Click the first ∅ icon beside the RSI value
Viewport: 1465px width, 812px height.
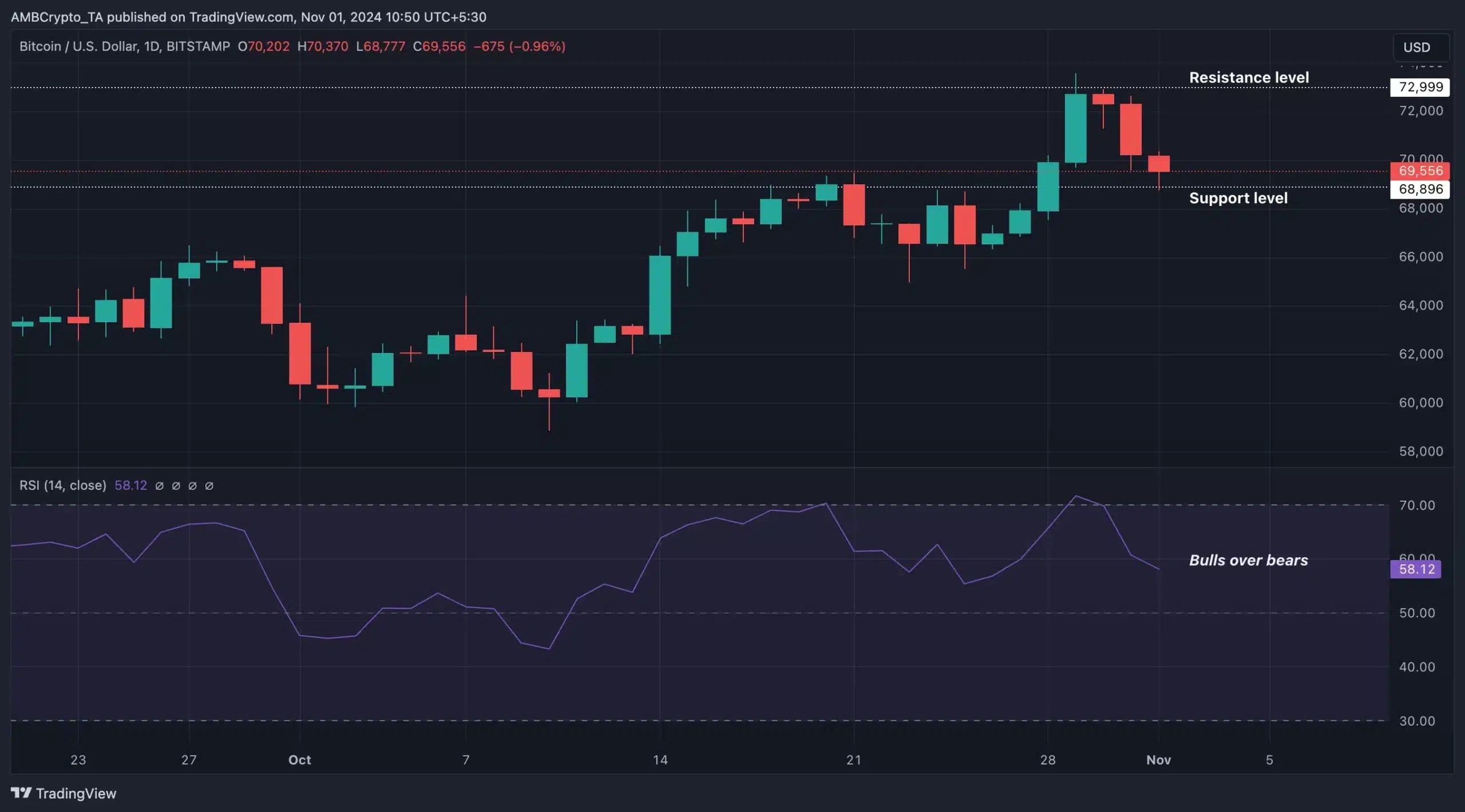pos(160,486)
